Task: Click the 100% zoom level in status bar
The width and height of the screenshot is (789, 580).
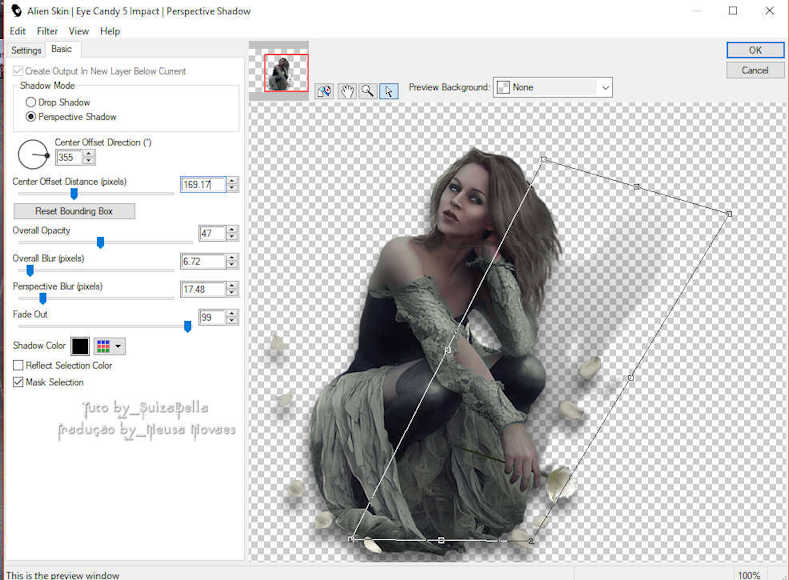Action: click(749, 575)
